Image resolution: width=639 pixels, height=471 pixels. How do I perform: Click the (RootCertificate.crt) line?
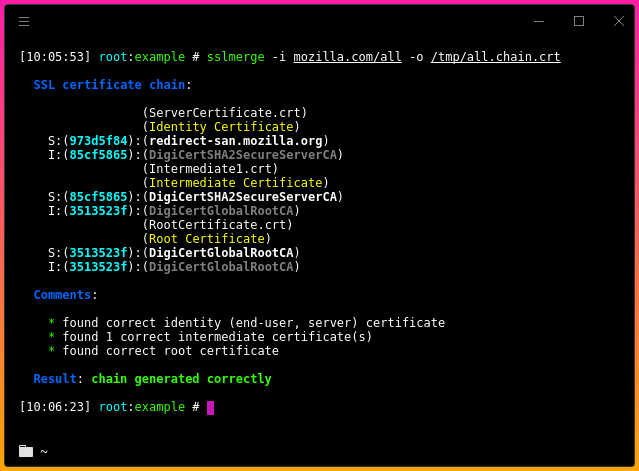click(x=217, y=225)
